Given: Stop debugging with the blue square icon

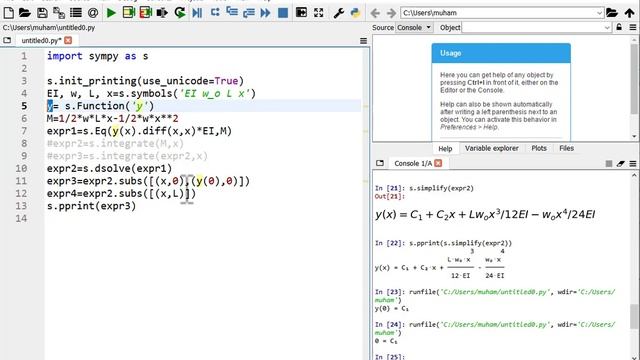Looking at the screenshot, I should coord(282,13).
